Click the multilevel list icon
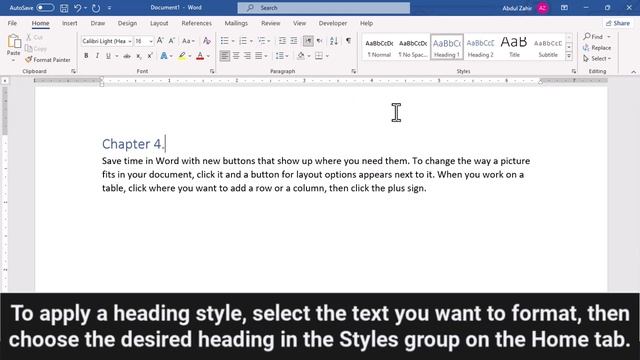Screen dimensions: 640x360 pos(262,41)
